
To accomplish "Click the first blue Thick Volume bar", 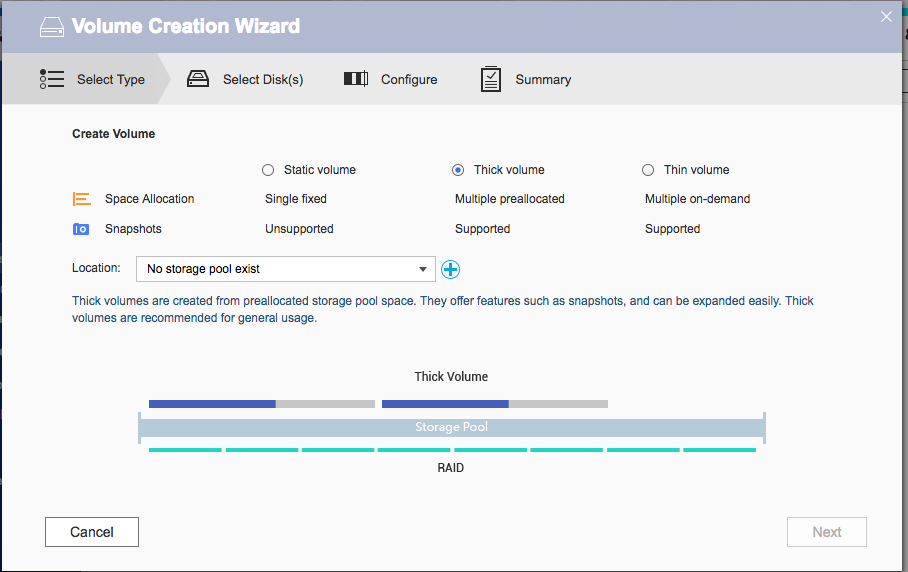I will click(212, 404).
